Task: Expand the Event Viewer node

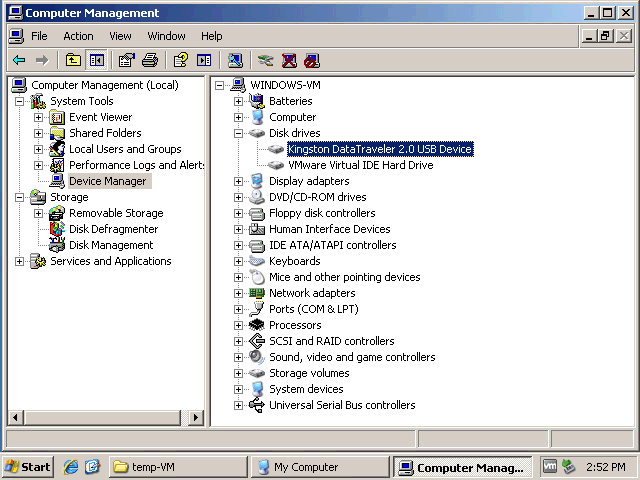Action: click(38, 117)
